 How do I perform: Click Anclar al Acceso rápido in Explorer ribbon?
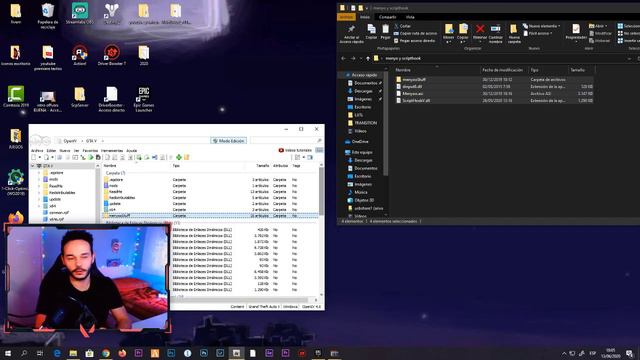coord(351,34)
